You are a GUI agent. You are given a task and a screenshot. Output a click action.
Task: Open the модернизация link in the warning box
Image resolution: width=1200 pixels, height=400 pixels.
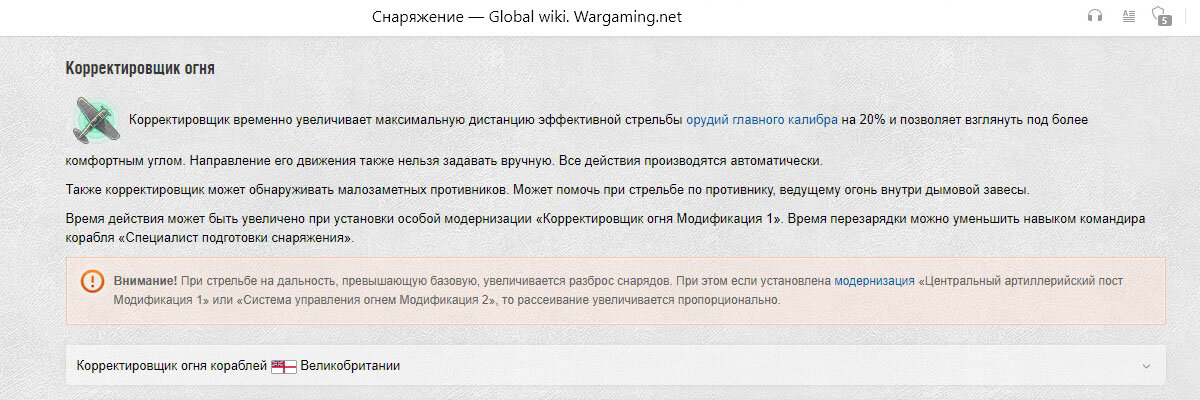(874, 282)
